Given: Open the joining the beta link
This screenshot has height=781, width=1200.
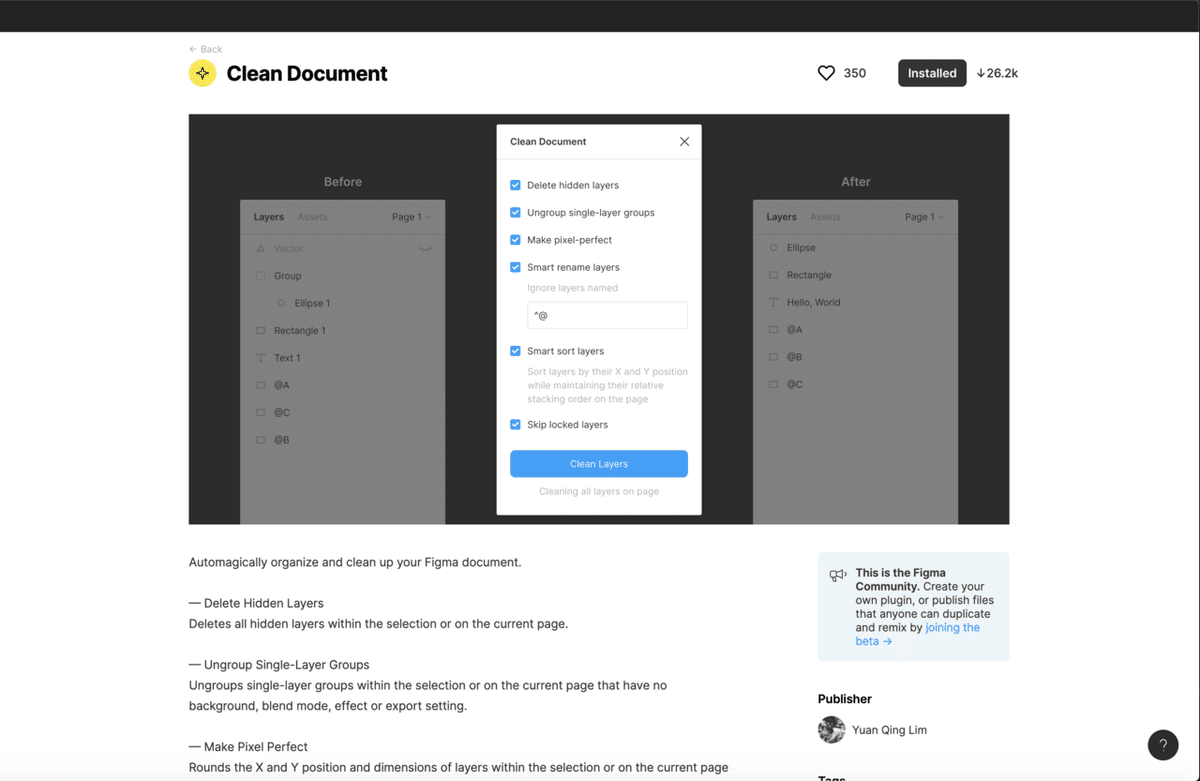Looking at the screenshot, I should coord(918,634).
